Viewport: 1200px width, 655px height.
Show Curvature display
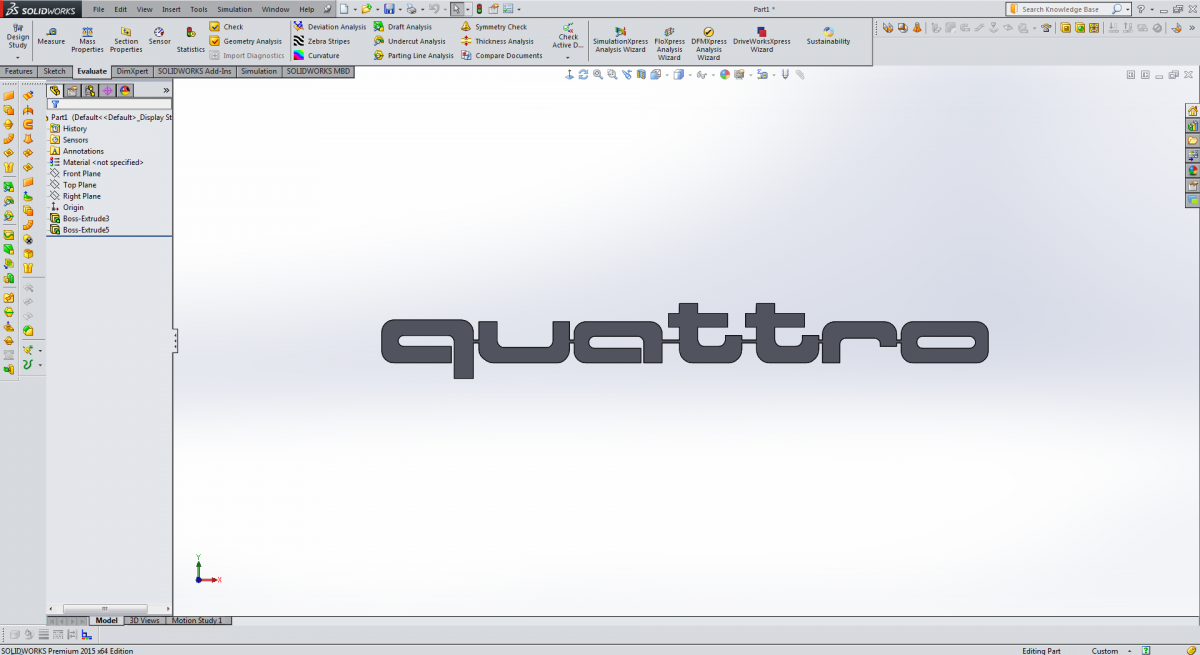pos(316,56)
